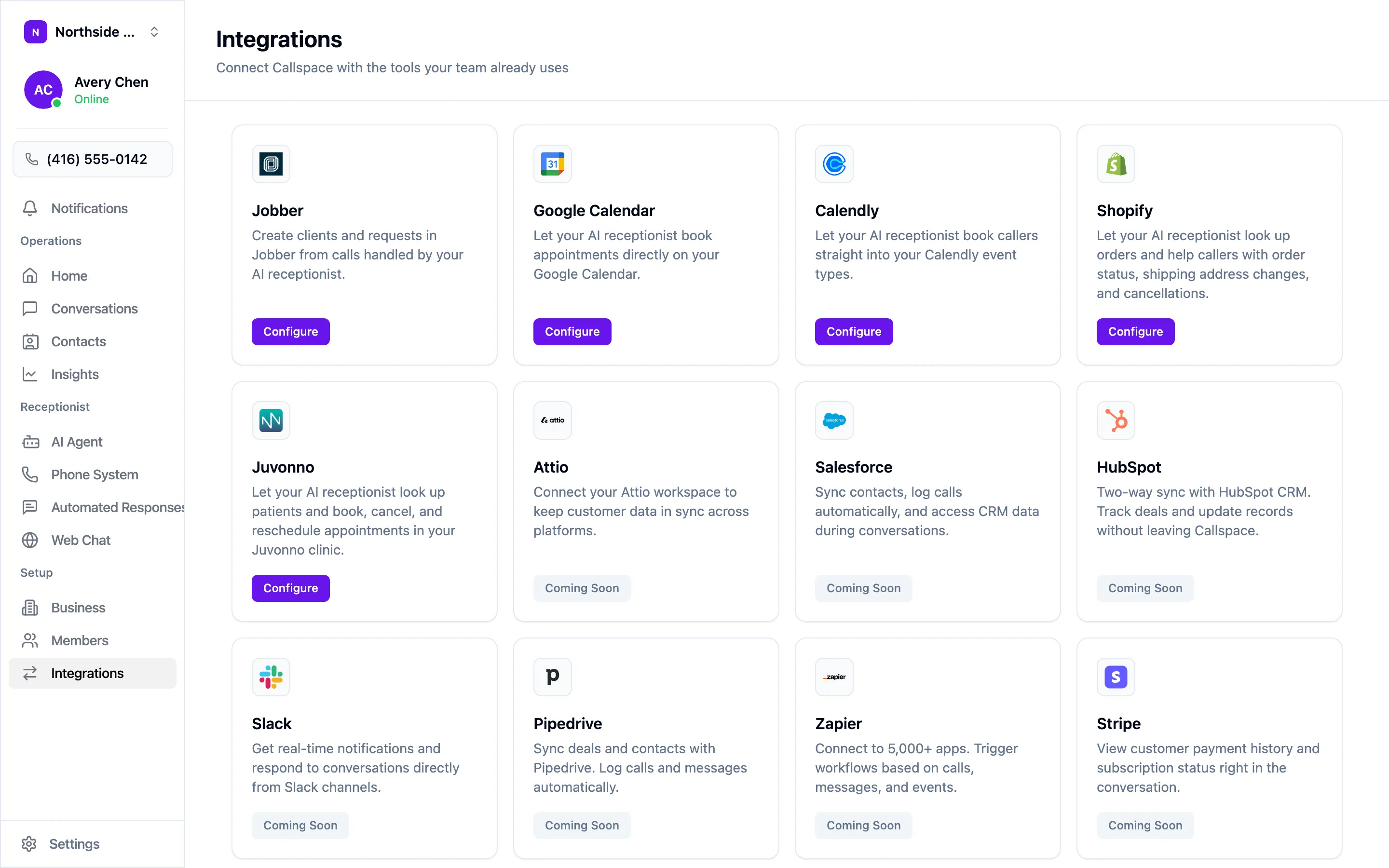Screen dimensions: 1389x868
Task: Click the Slack logo icon
Action: coord(271,677)
